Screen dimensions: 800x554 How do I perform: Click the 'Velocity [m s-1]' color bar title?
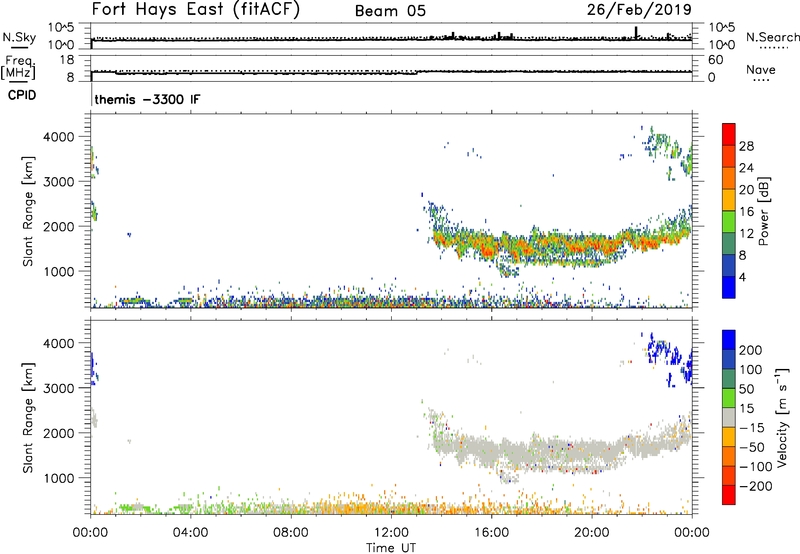(x=782, y=418)
